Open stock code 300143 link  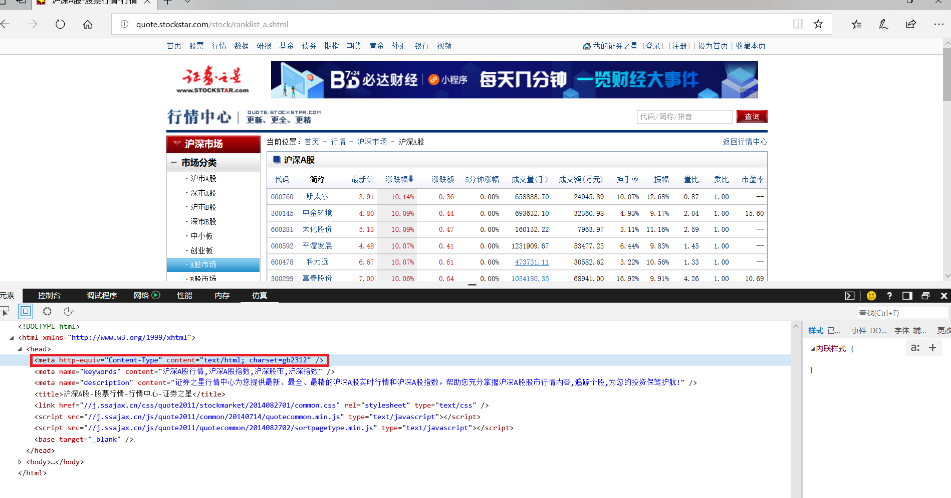pyautogui.click(x=282, y=213)
